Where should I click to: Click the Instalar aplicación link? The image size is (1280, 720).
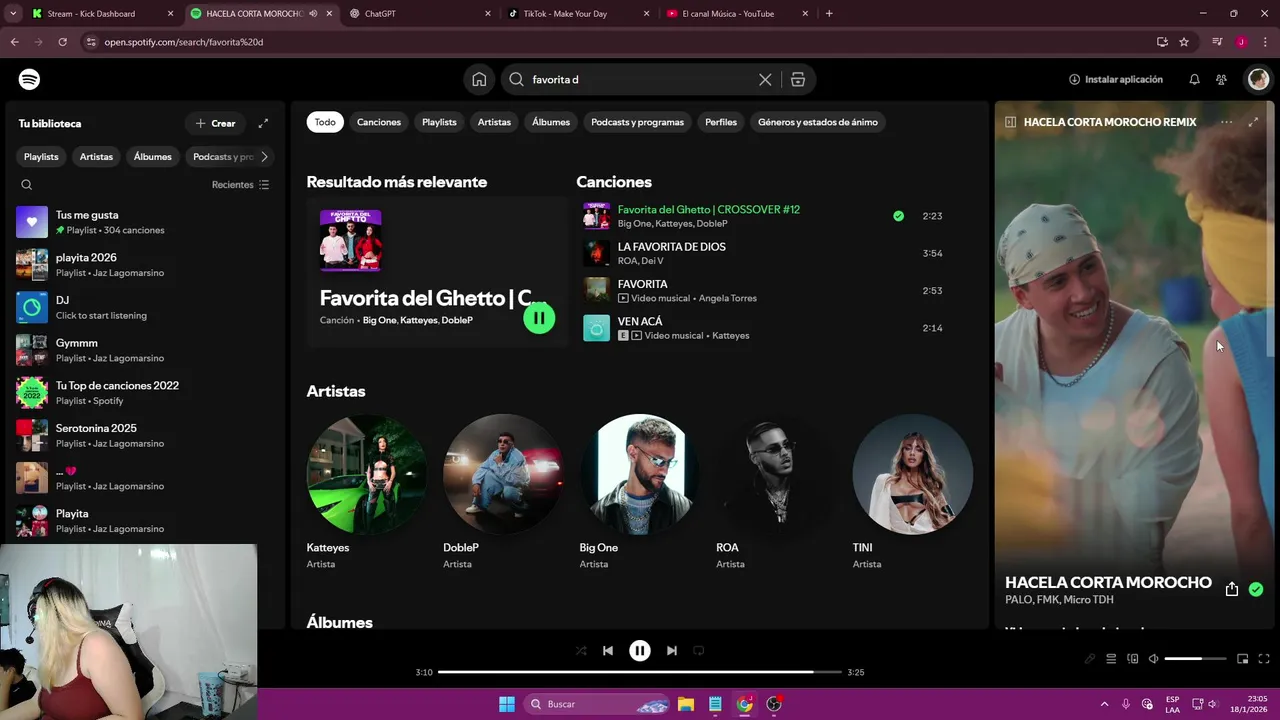pos(1116,79)
